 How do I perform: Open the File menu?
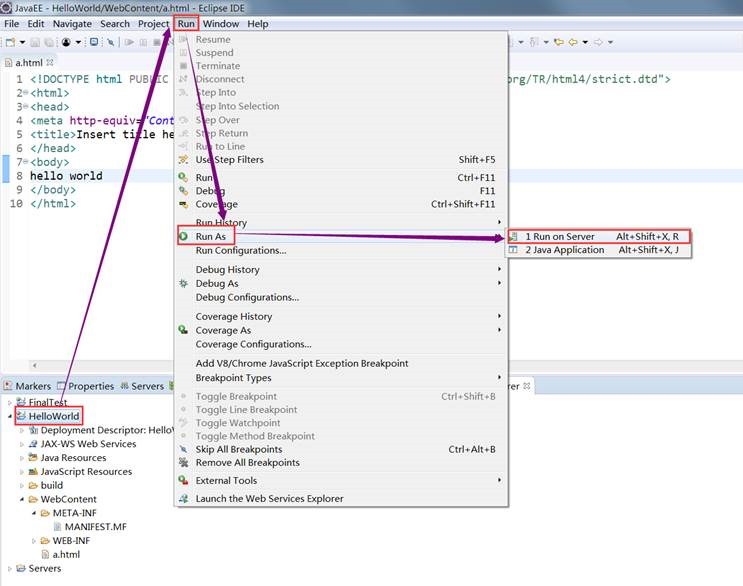pos(11,24)
